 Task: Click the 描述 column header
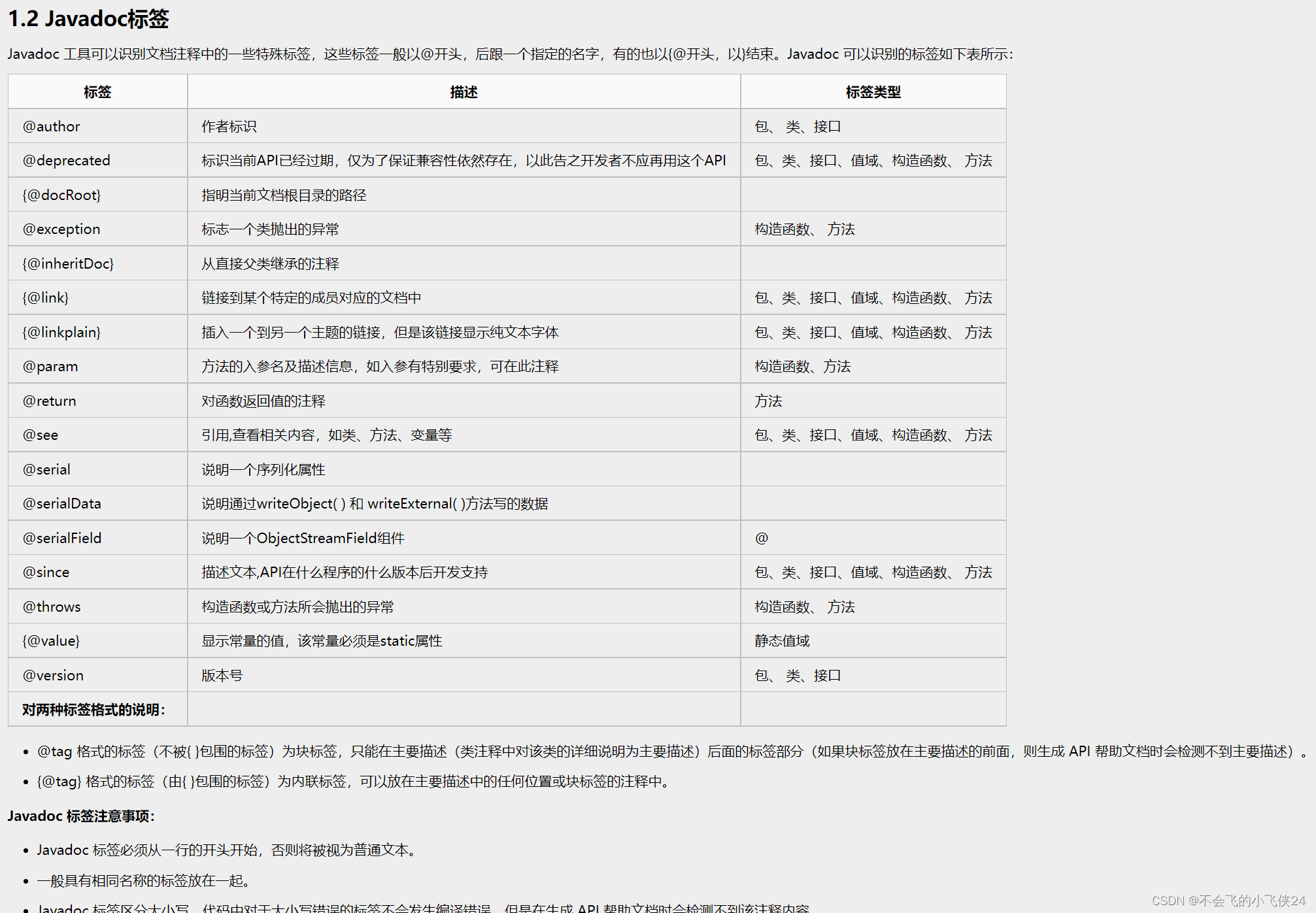(x=464, y=92)
